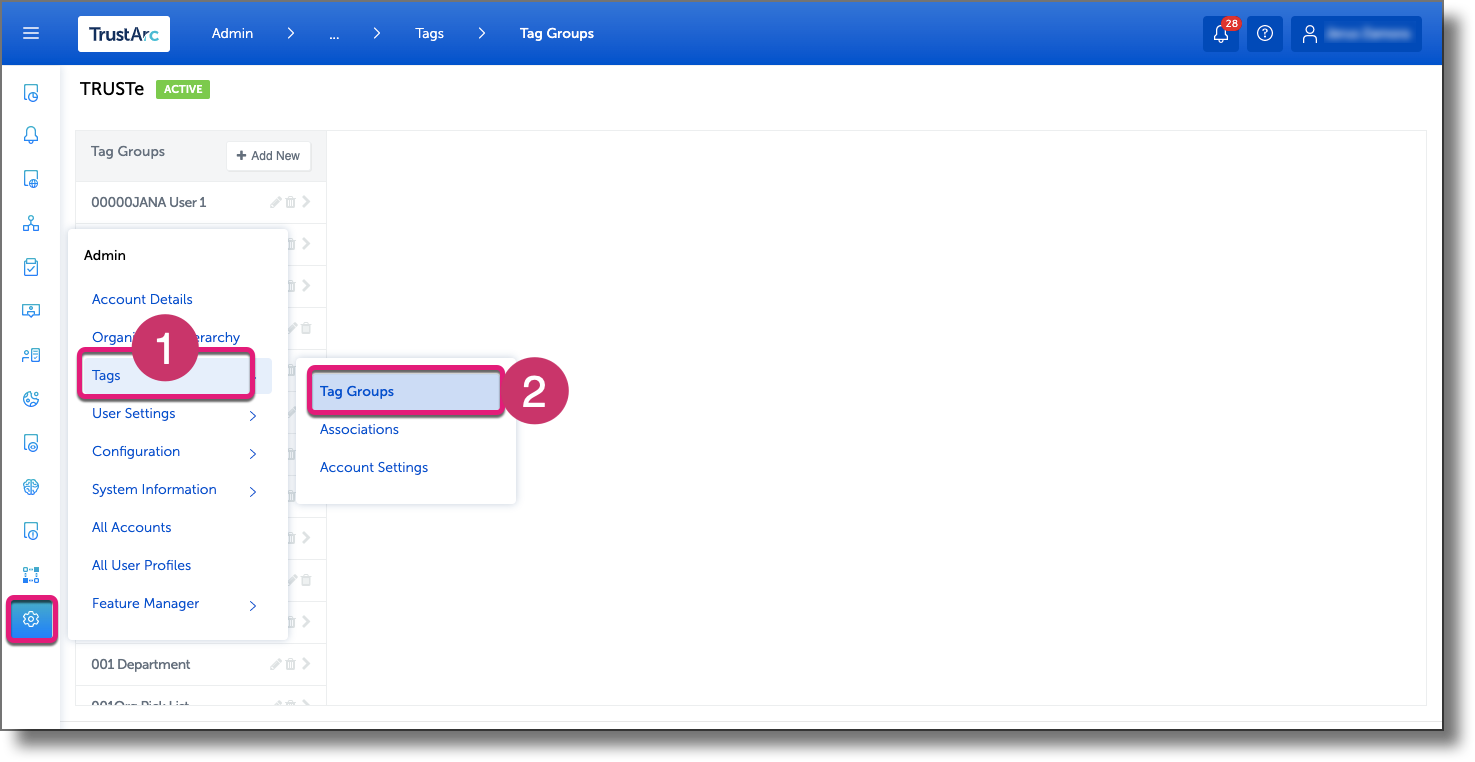Click Tag Groups in the breadcrumb
The height and width of the screenshot is (762, 1475).
click(x=557, y=33)
